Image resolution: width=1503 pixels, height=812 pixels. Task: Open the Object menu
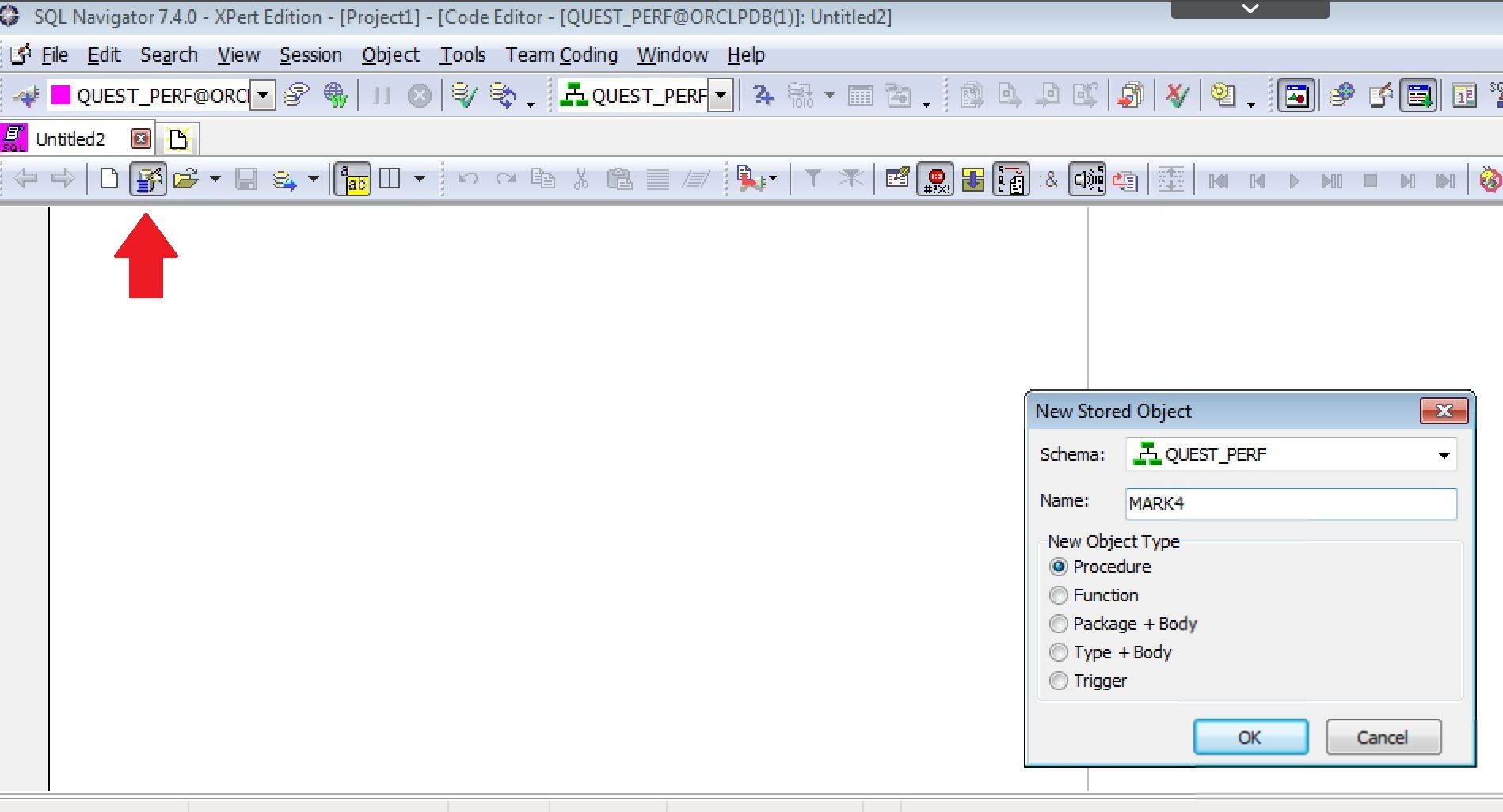(x=391, y=55)
